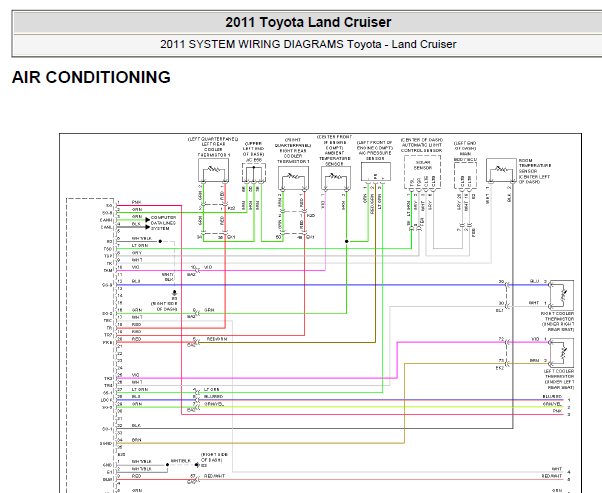
Task: Click the wire junction dot below Ambient Temperature Sensor
Action: click(347, 242)
